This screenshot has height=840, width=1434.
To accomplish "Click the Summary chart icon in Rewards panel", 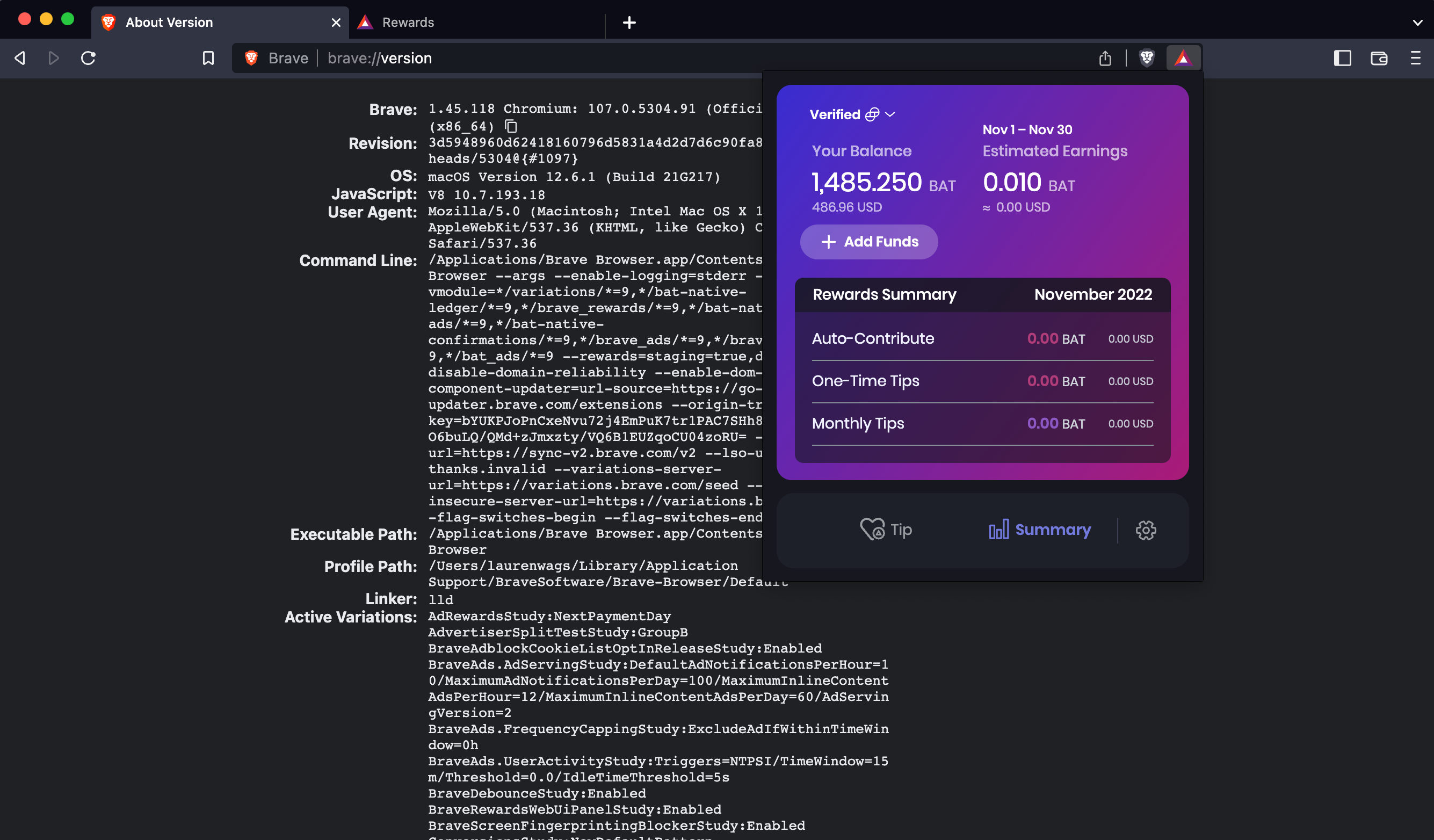I will pos(1000,529).
